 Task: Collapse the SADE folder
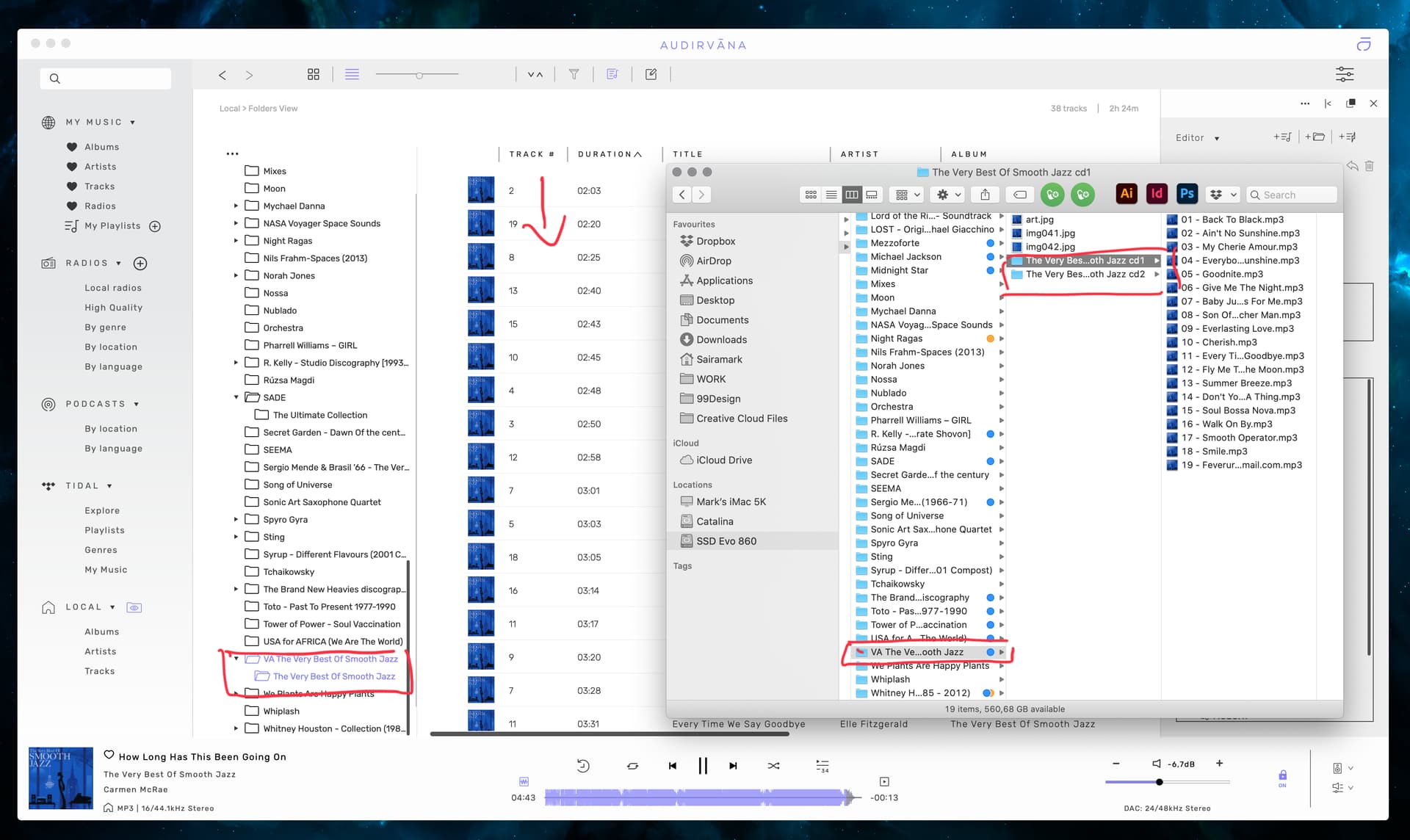coord(236,397)
